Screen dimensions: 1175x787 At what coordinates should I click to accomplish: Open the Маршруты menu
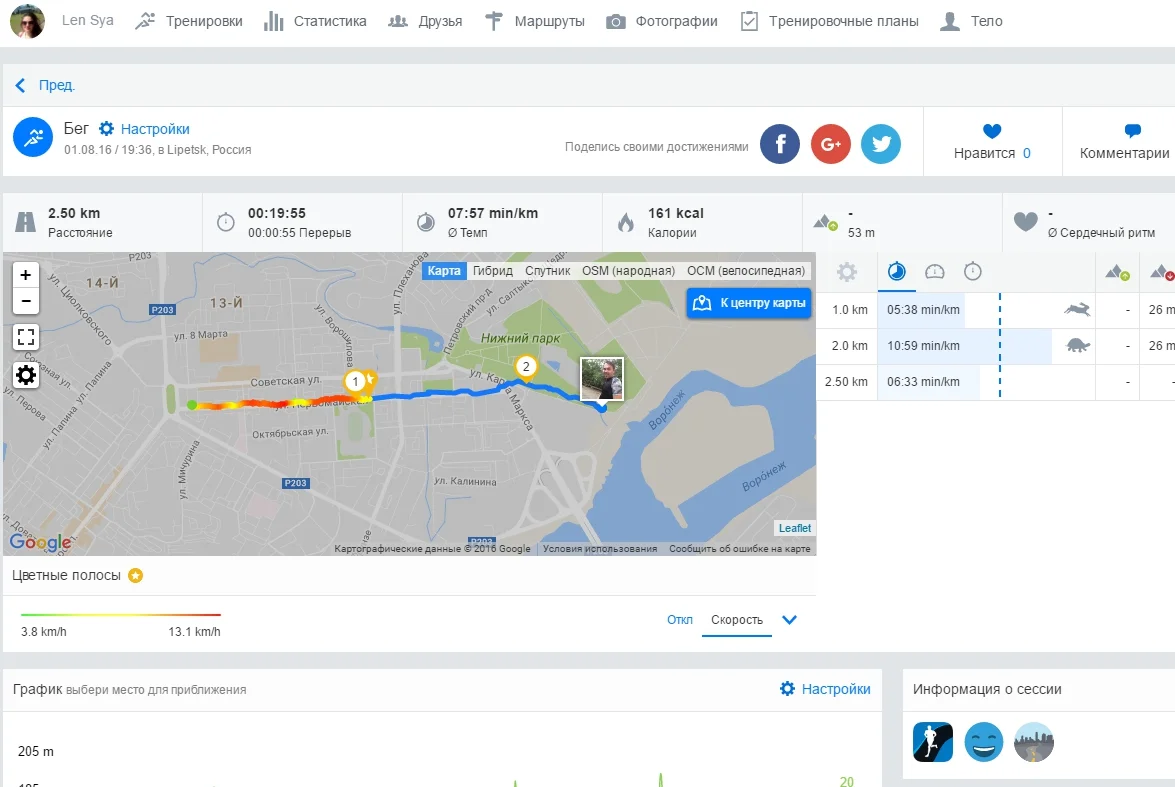[534, 21]
